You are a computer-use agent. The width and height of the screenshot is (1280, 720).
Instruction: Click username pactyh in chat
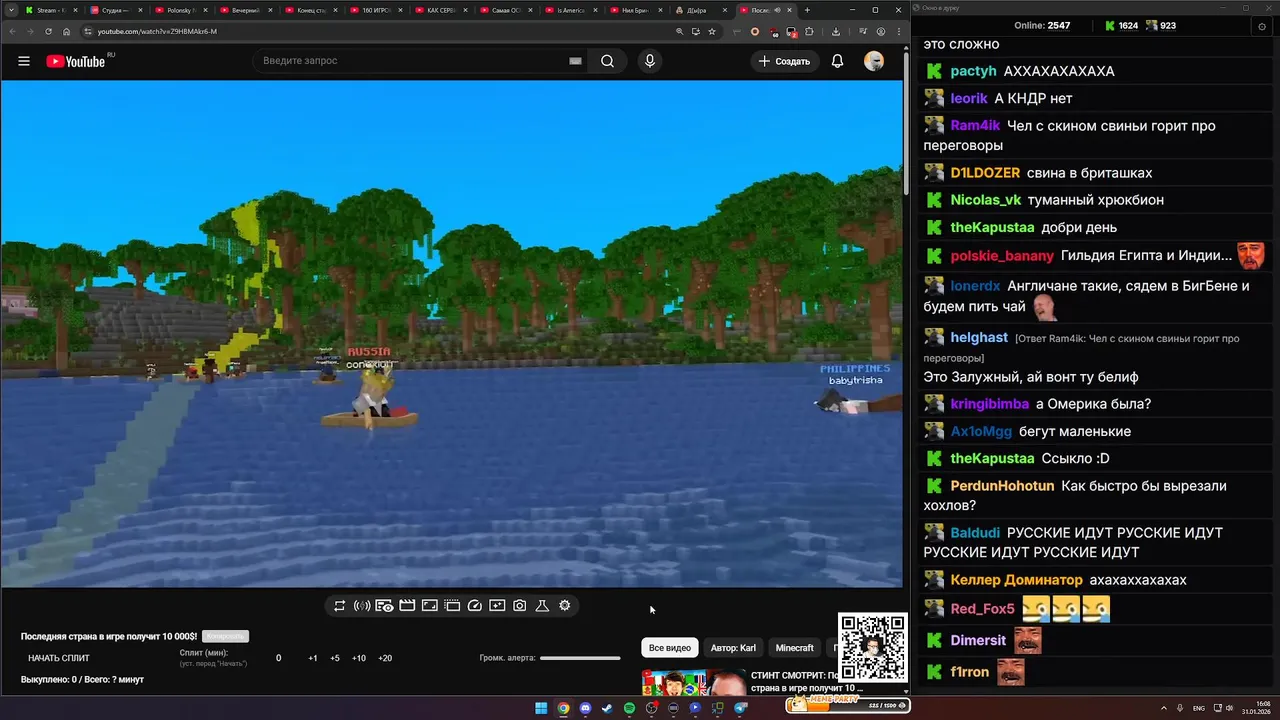click(x=973, y=71)
